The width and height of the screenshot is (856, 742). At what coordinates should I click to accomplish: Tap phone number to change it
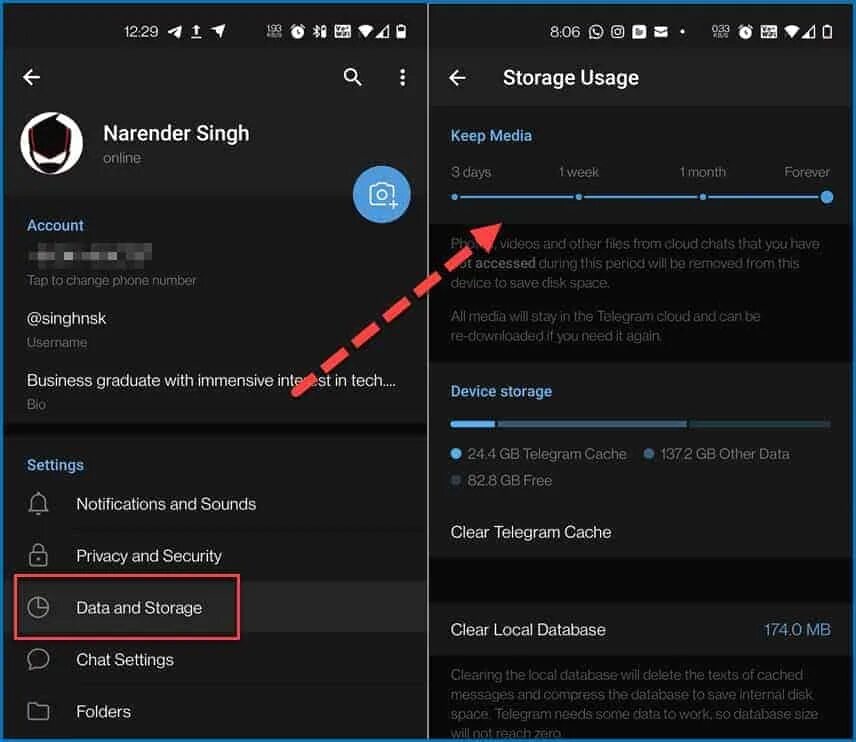[x=216, y=265]
